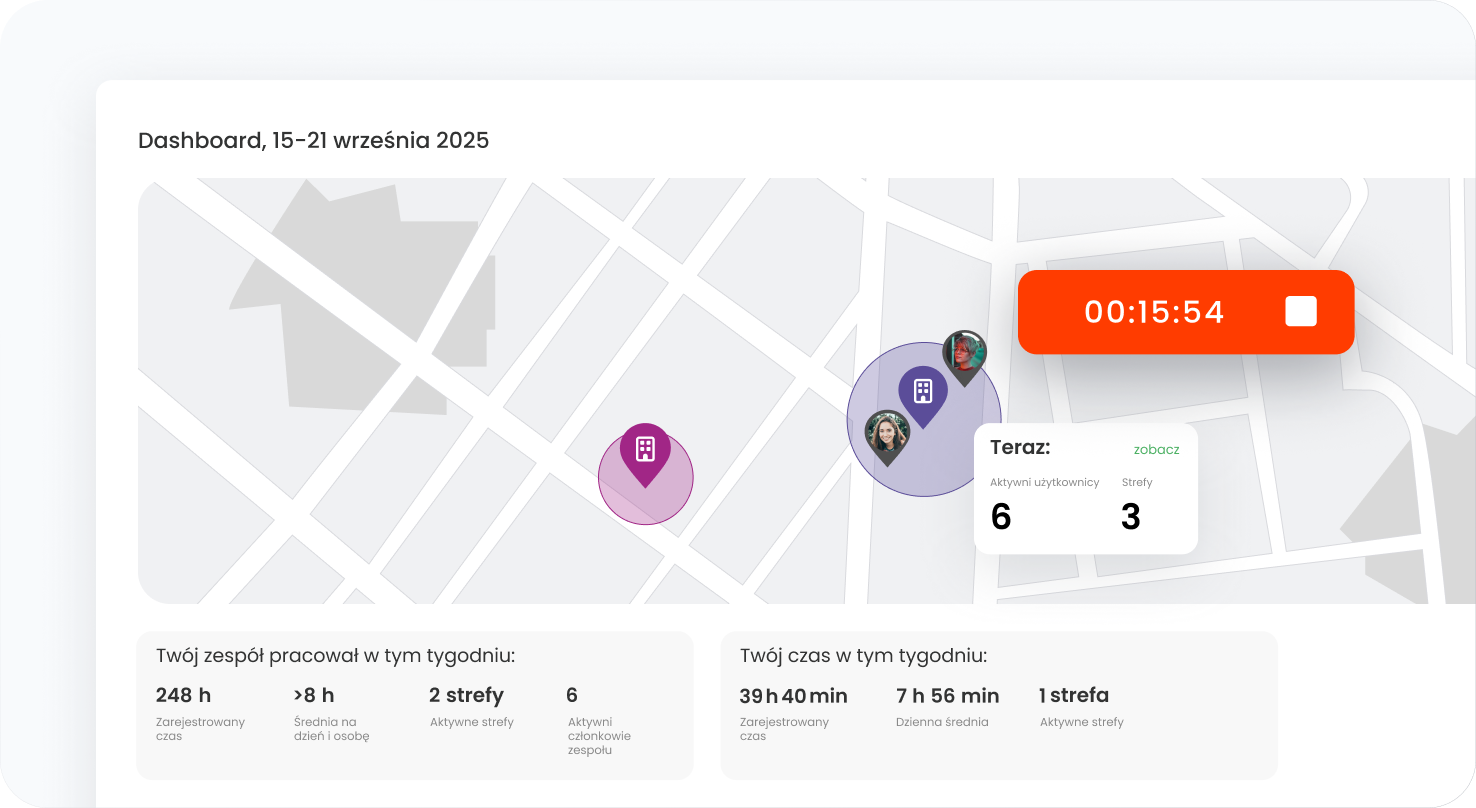
Task: Click the '1 strefa' active zone stat
Action: tap(1074, 695)
